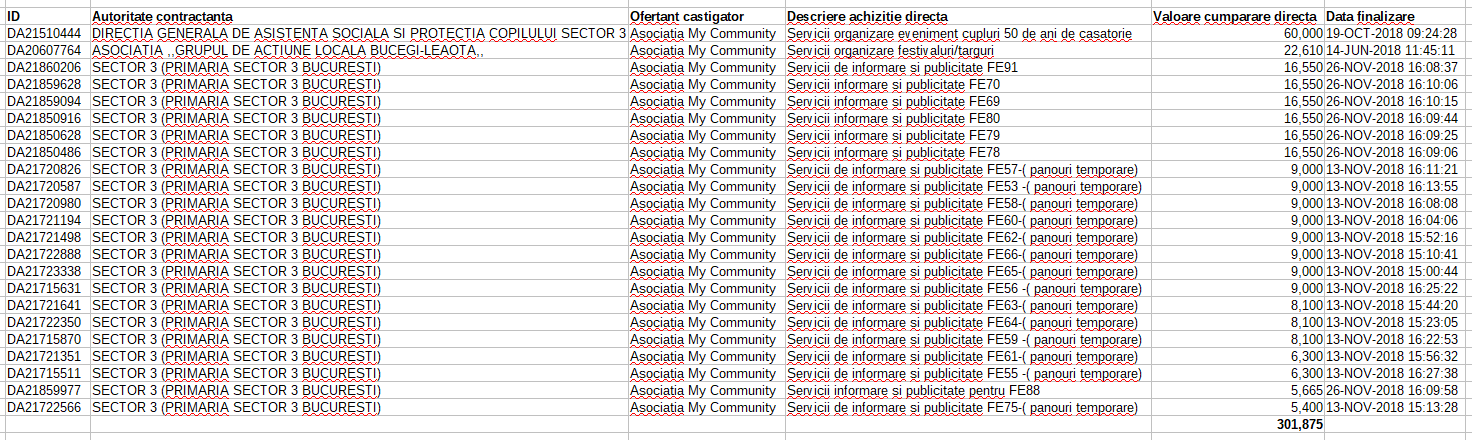Click the total cell showing 301,875
The width and height of the screenshot is (1472, 440).
click(x=1299, y=425)
